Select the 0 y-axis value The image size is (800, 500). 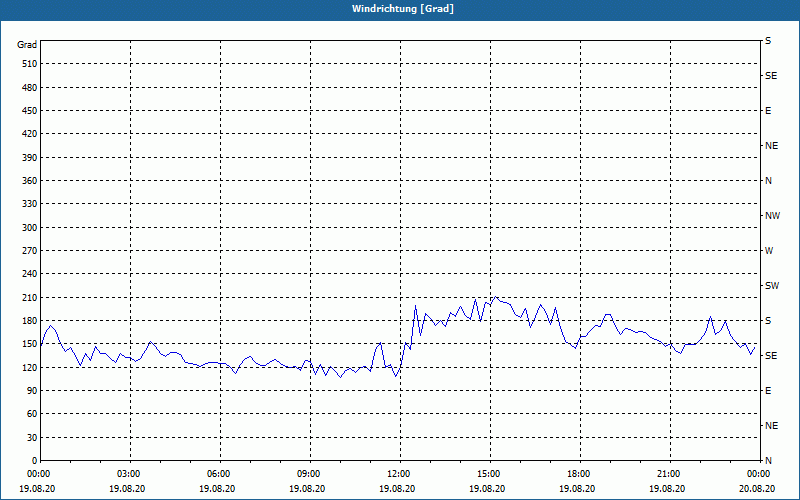[x=34, y=460]
